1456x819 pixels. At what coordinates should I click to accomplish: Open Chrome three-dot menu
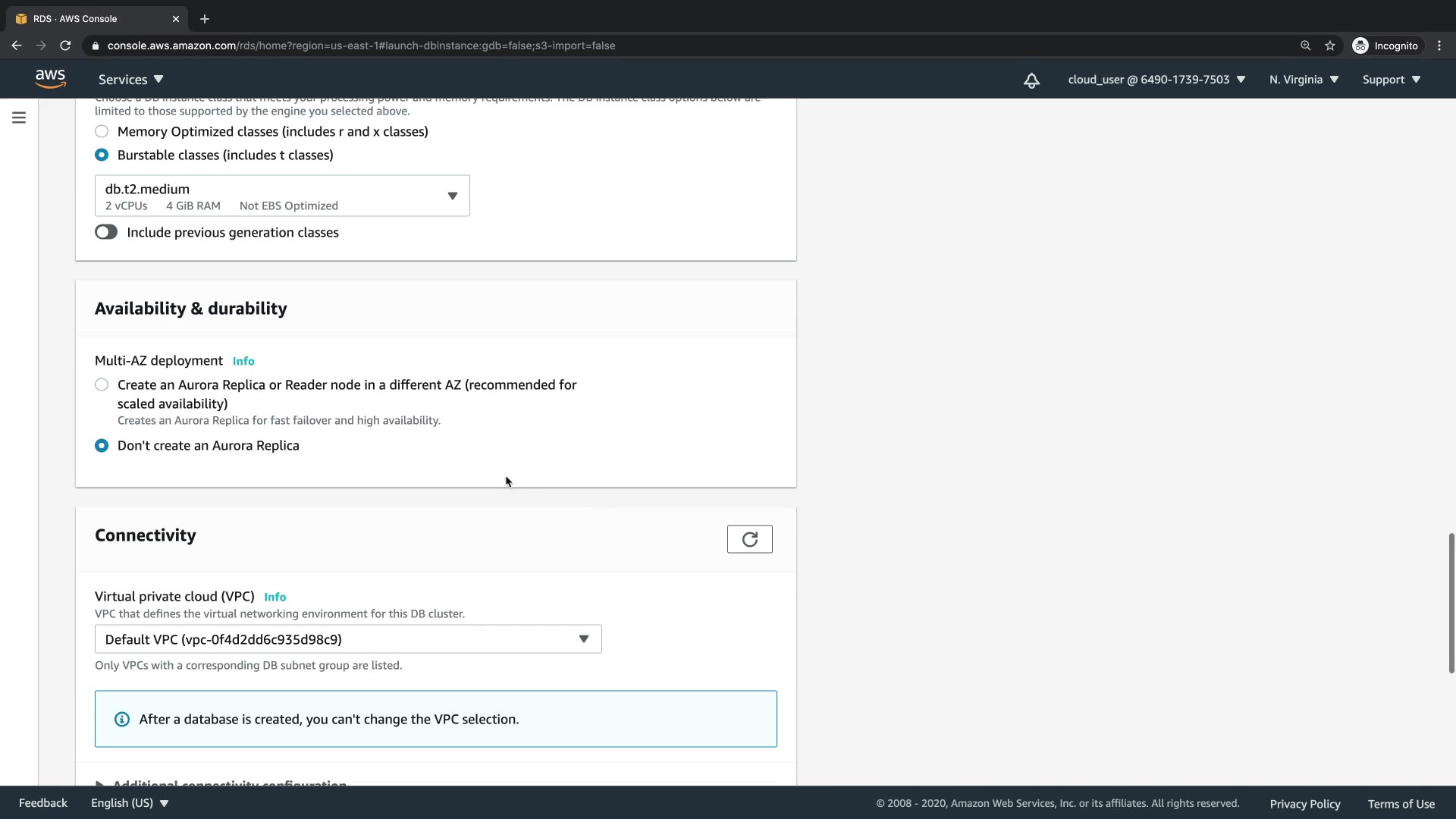coord(1439,45)
